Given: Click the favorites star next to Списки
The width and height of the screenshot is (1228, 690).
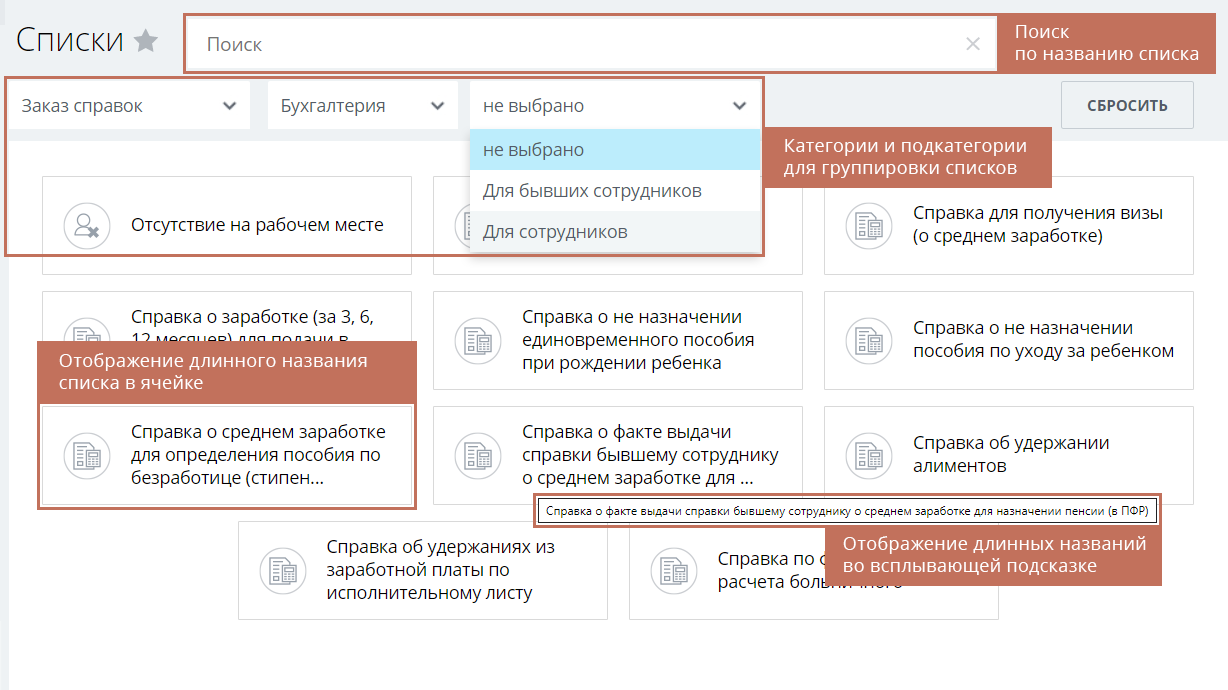Looking at the screenshot, I should click(146, 41).
